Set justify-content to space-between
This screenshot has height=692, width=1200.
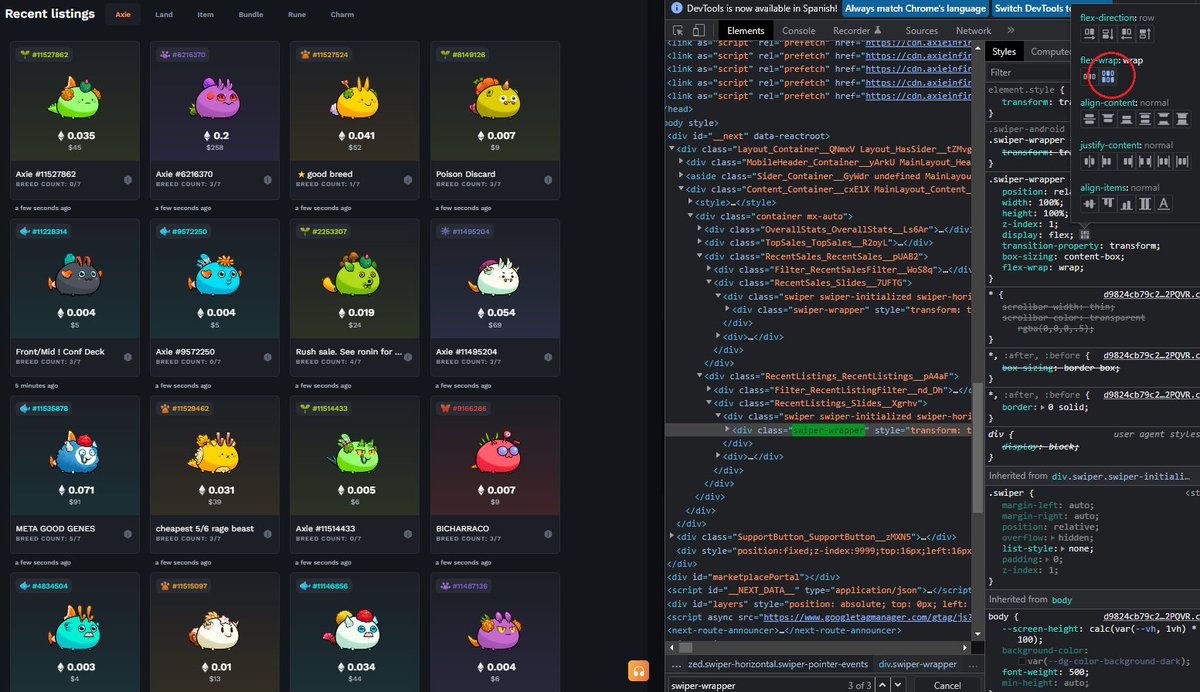(x=1144, y=161)
